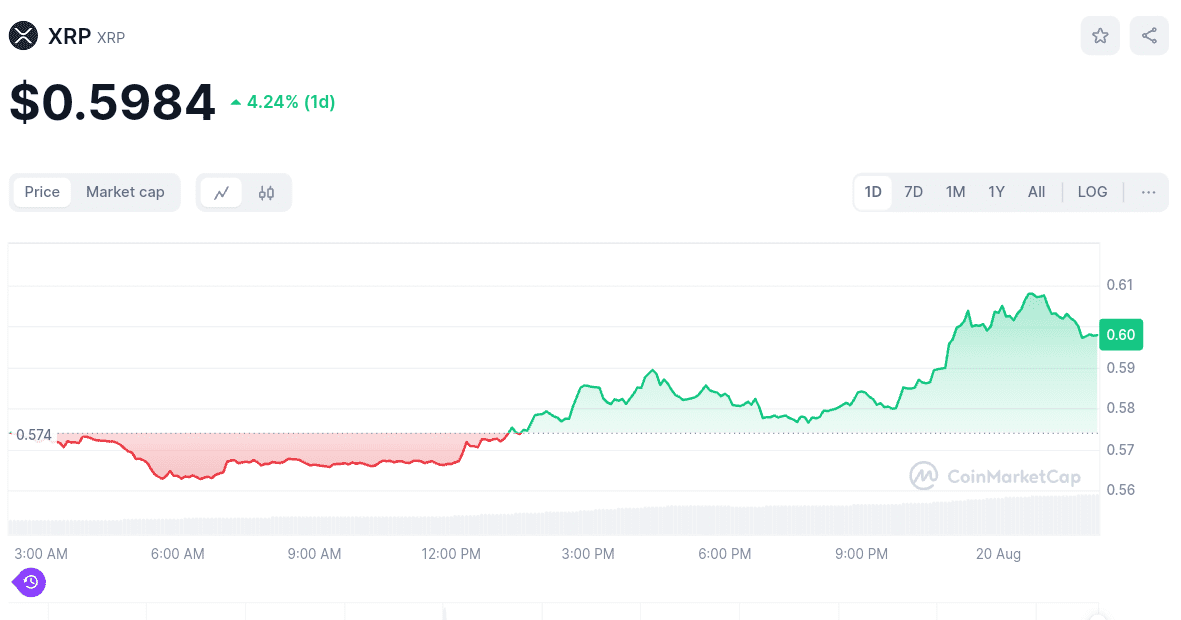Switch to the 7D timeframe tab
Screen dimensions: 1181x620
(913, 191)
